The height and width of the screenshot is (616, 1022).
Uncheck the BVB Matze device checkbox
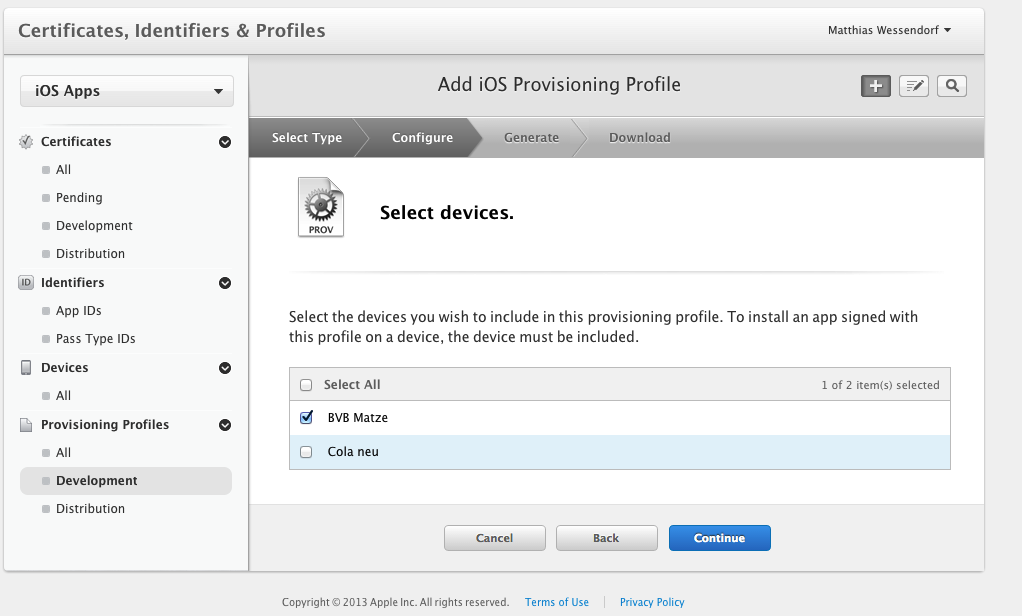306,418
